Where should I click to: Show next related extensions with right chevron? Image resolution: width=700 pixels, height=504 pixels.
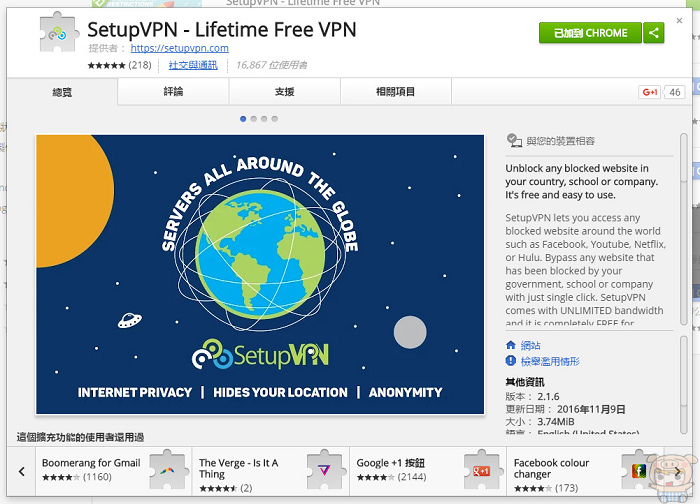point(678,471)
